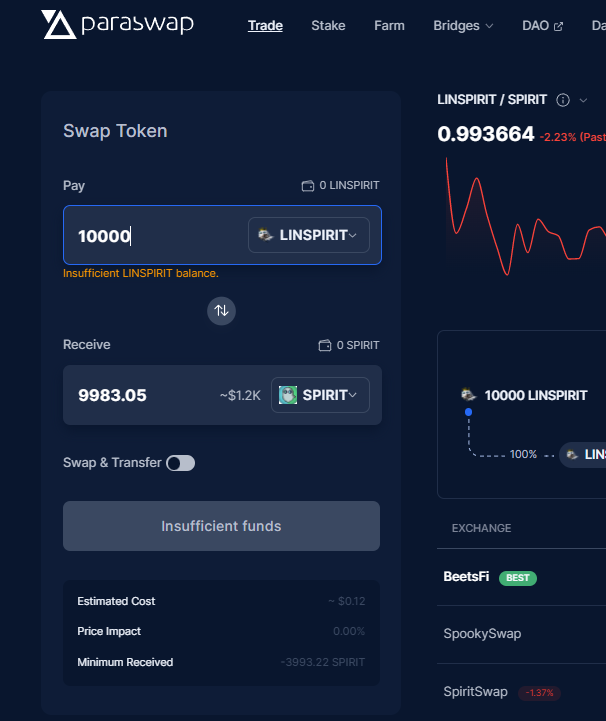Click the 0.993664 price value
Viewport: 606px width, 721px height.
click(x=486, y=134)
